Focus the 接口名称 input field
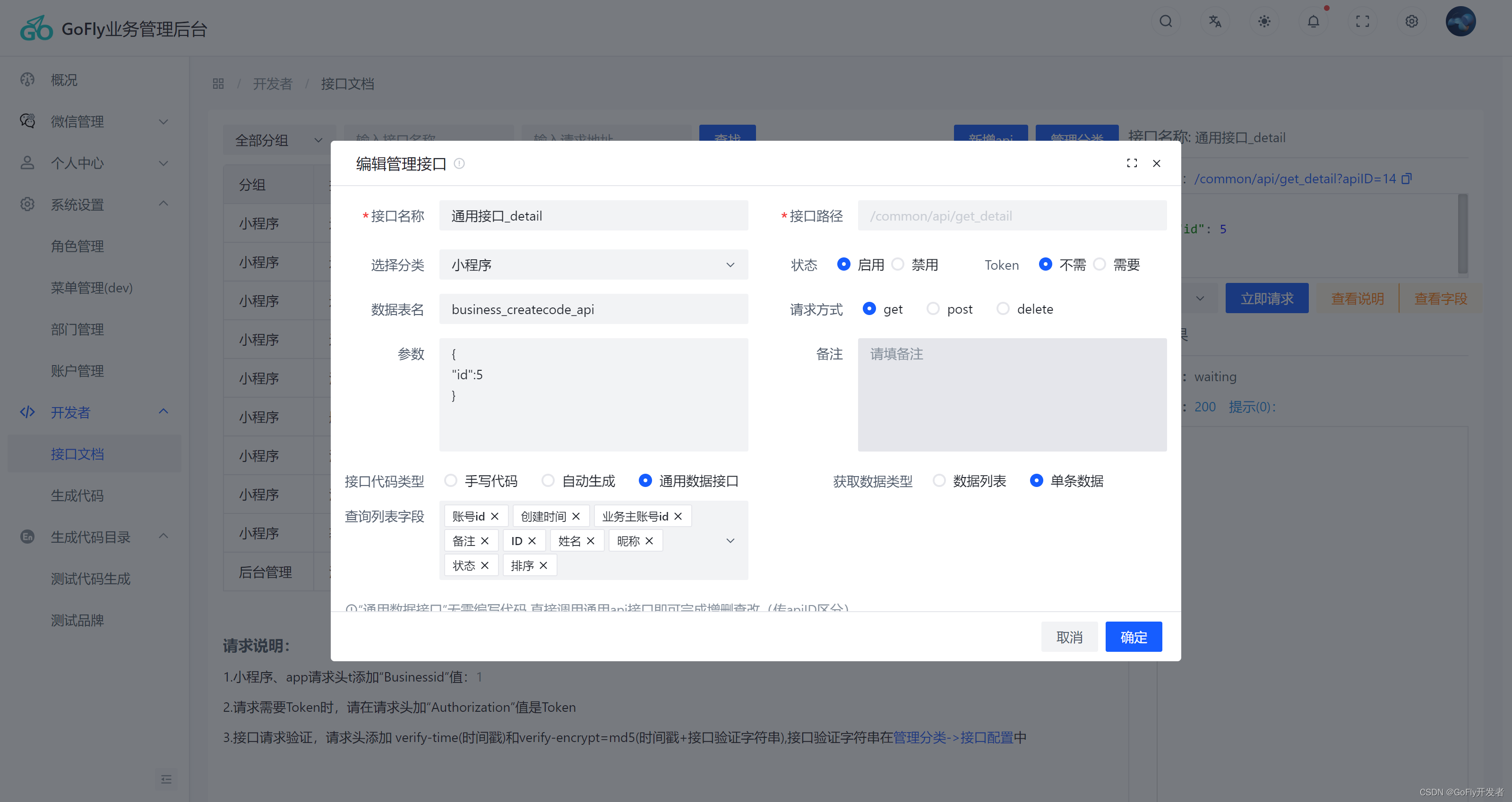 coord(593,215)
